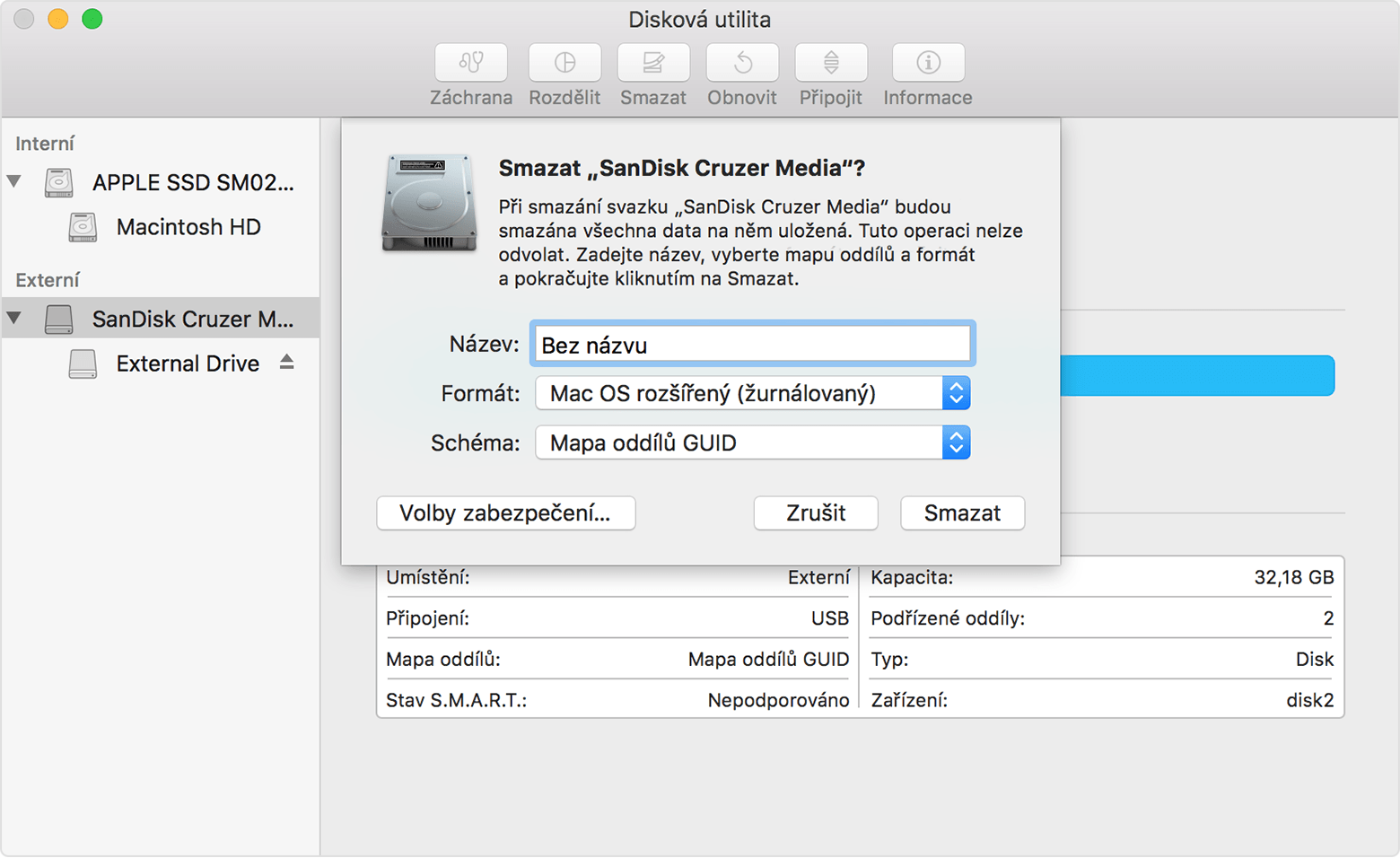The width and height of the screenshot is (1400, 858).
Task: Click the Umístění value Externí
Action: tap(818, 578)
